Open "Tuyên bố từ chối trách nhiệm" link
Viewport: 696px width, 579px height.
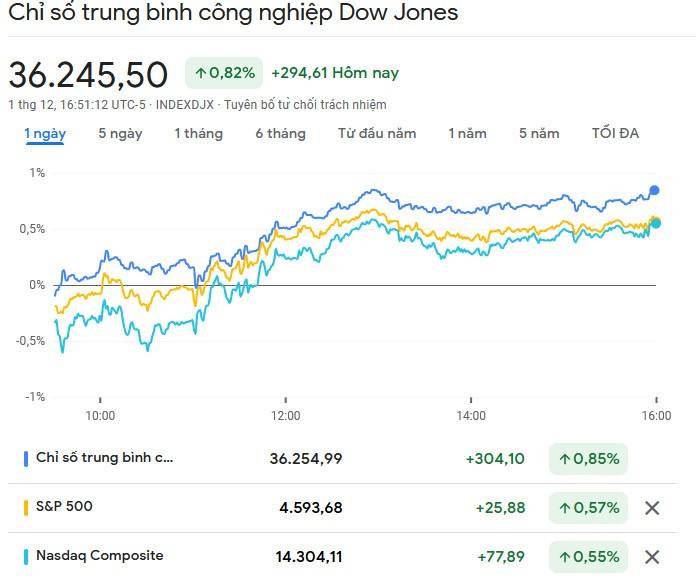(305, 105)
